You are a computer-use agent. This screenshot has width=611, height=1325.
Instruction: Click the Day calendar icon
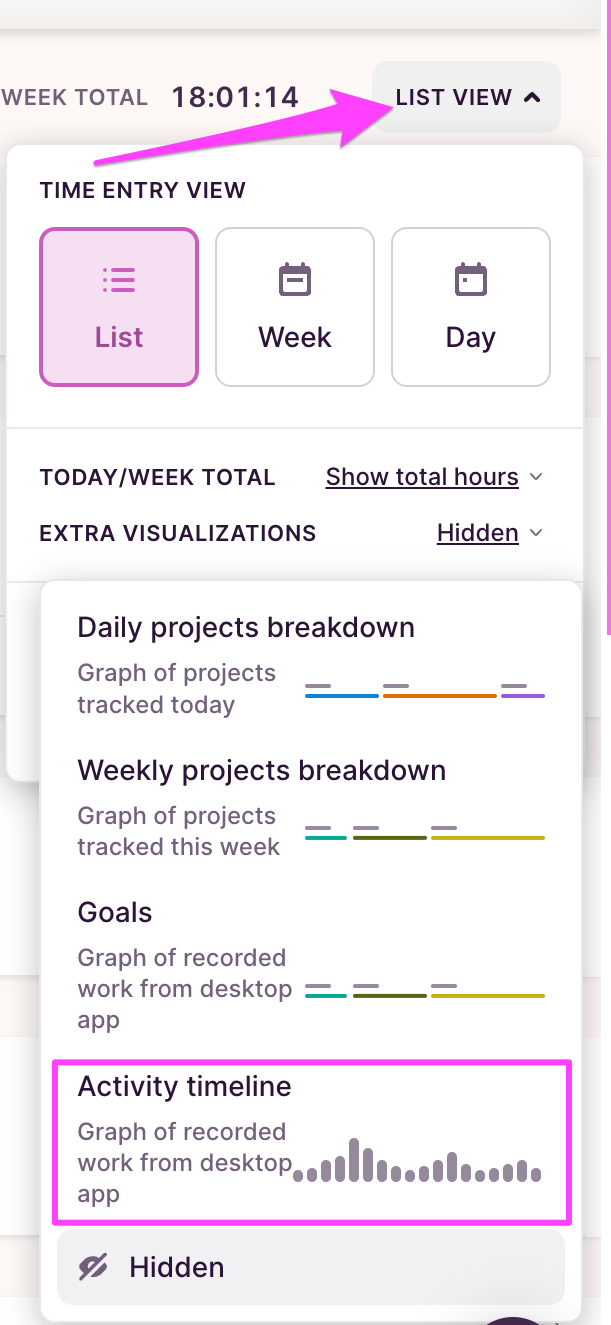(x=470, y=280)
